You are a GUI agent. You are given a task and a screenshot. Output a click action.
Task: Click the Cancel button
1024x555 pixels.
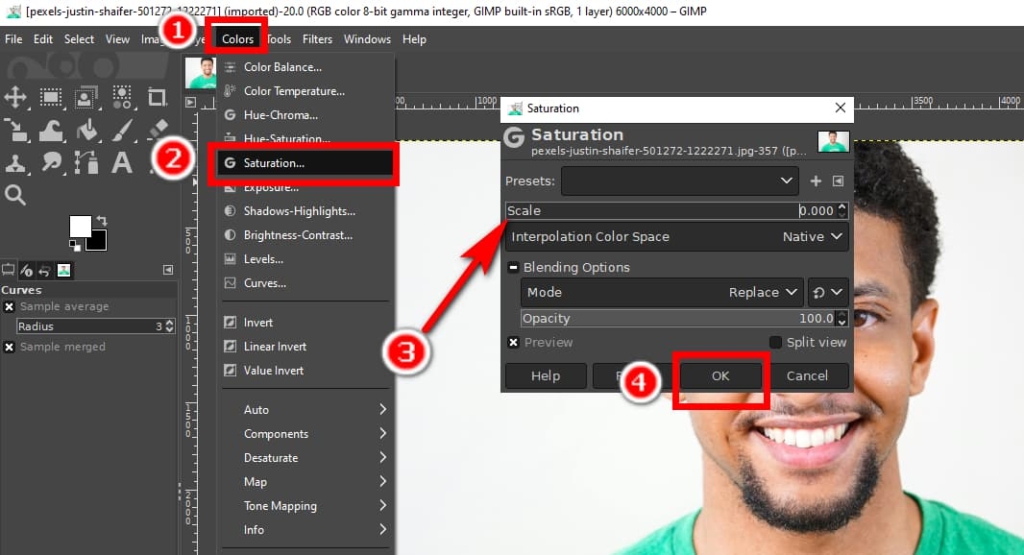[x=807, y=376]
